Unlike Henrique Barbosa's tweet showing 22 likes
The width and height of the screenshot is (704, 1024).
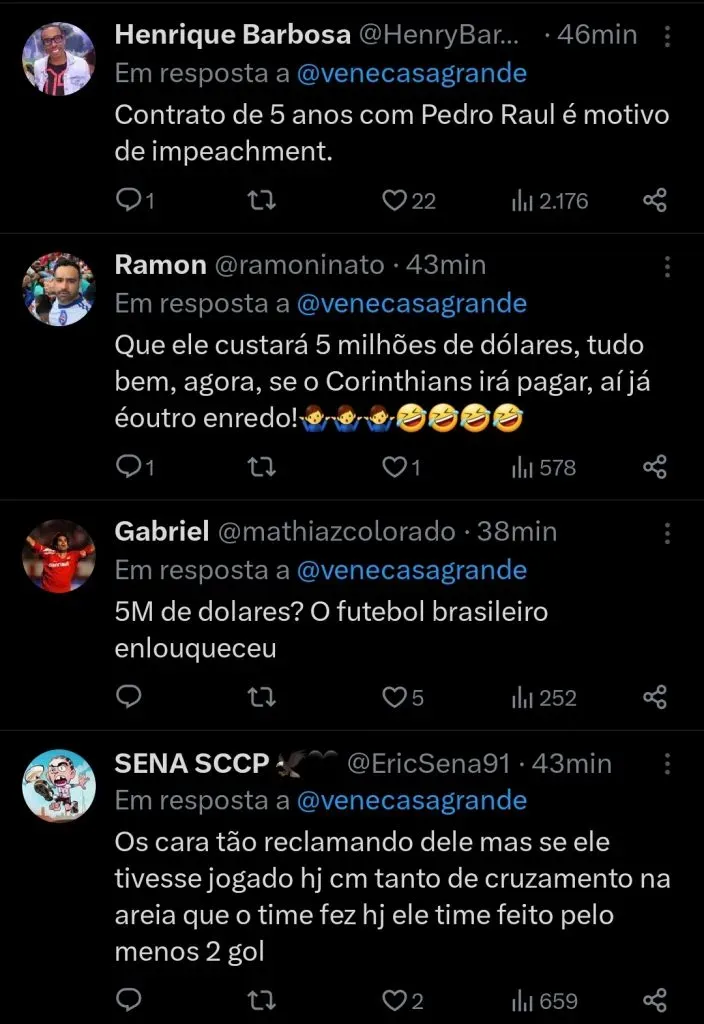[394, 199]
